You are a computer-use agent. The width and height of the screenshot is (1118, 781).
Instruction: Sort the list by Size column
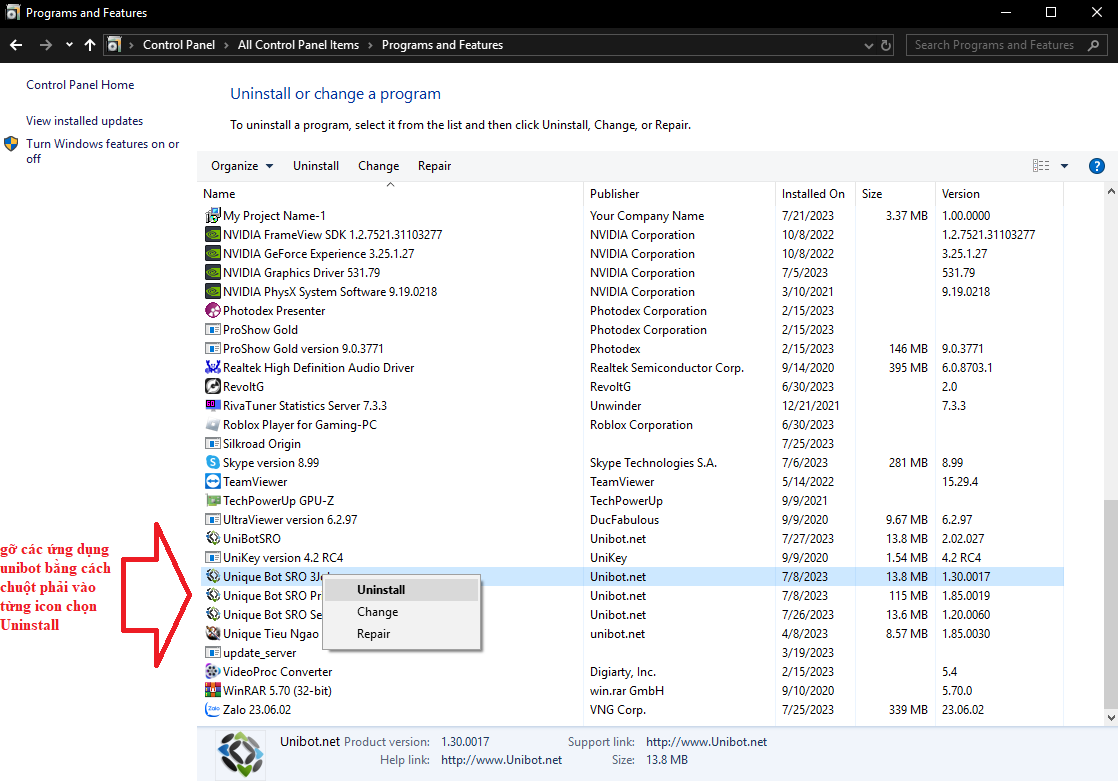tap(895, 194)
